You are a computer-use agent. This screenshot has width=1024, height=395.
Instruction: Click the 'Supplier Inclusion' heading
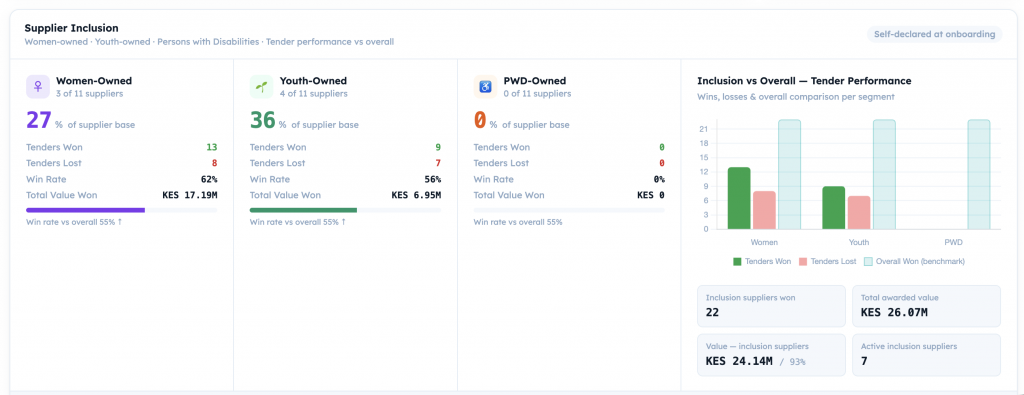(x=72, y=28)
